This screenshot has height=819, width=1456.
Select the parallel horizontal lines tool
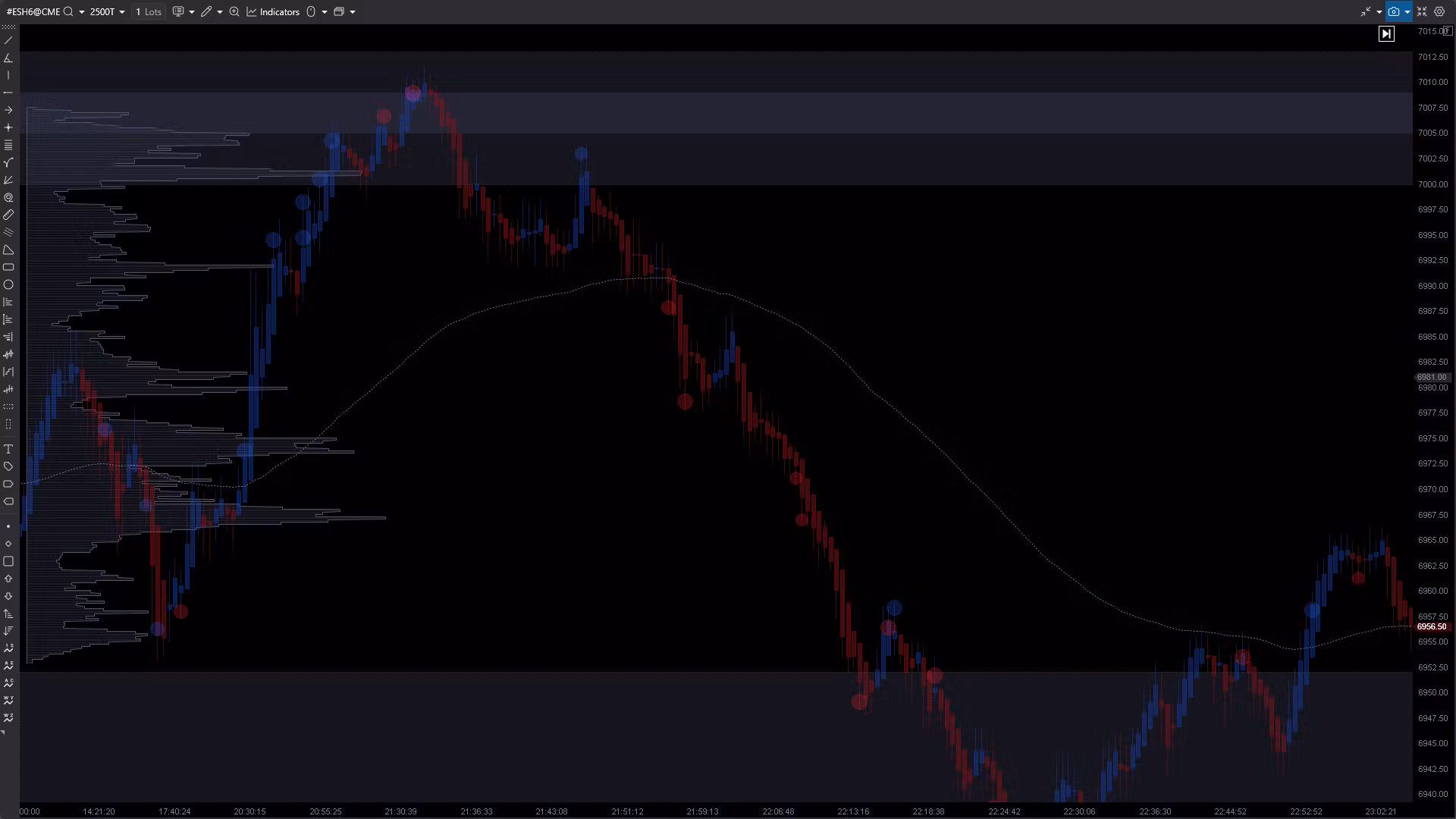[x=8, y=145]
